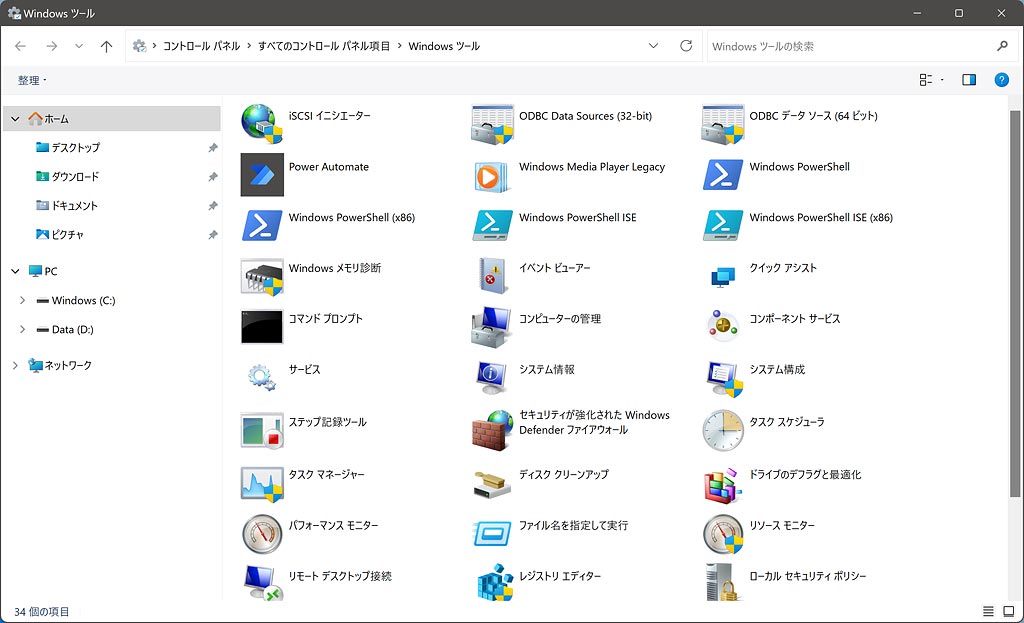Open the タスク マネージャー icon
Screen dimensions: 1024x623
262,484
